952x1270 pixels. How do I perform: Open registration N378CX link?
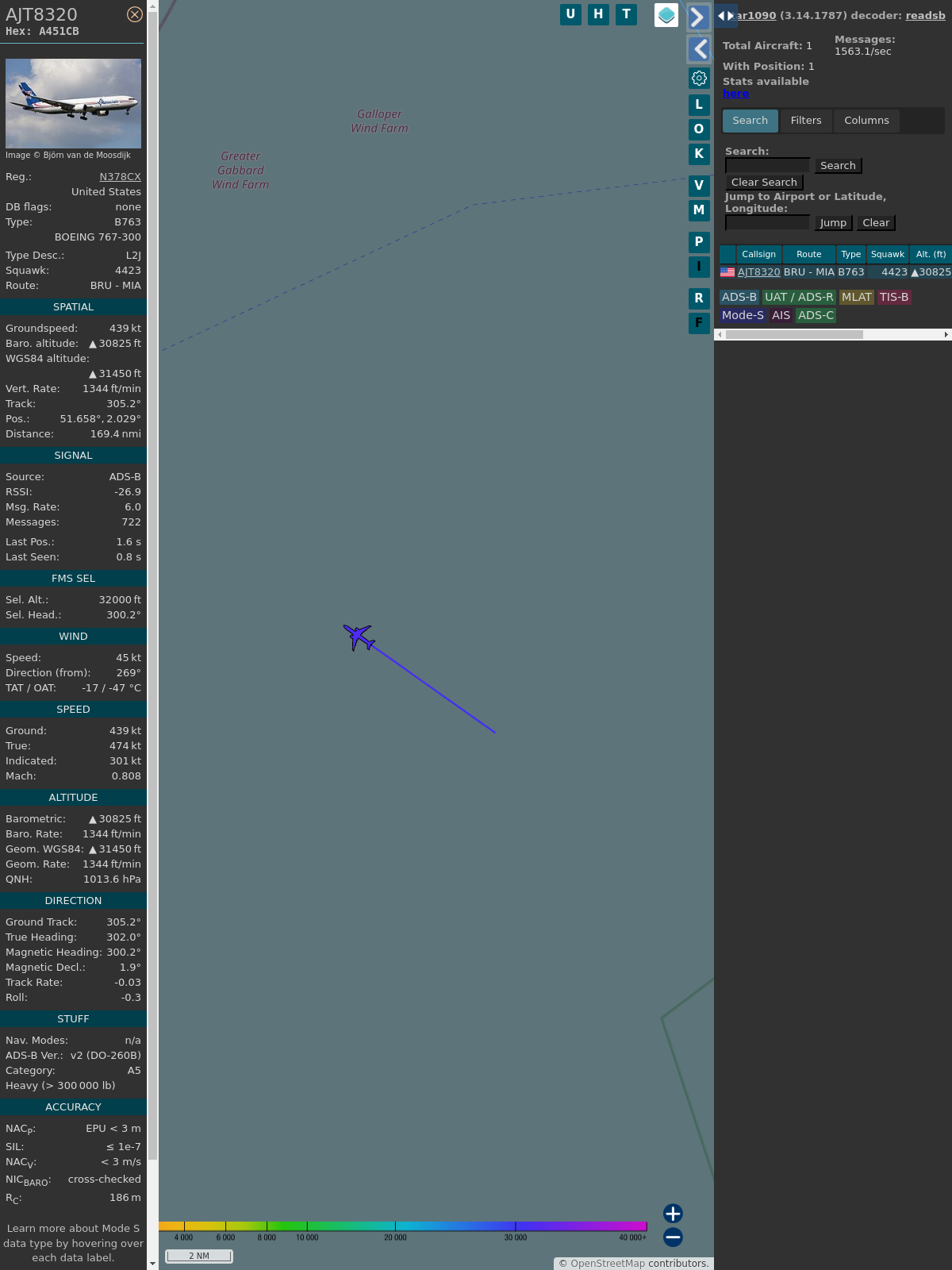[x=120, y=177]
